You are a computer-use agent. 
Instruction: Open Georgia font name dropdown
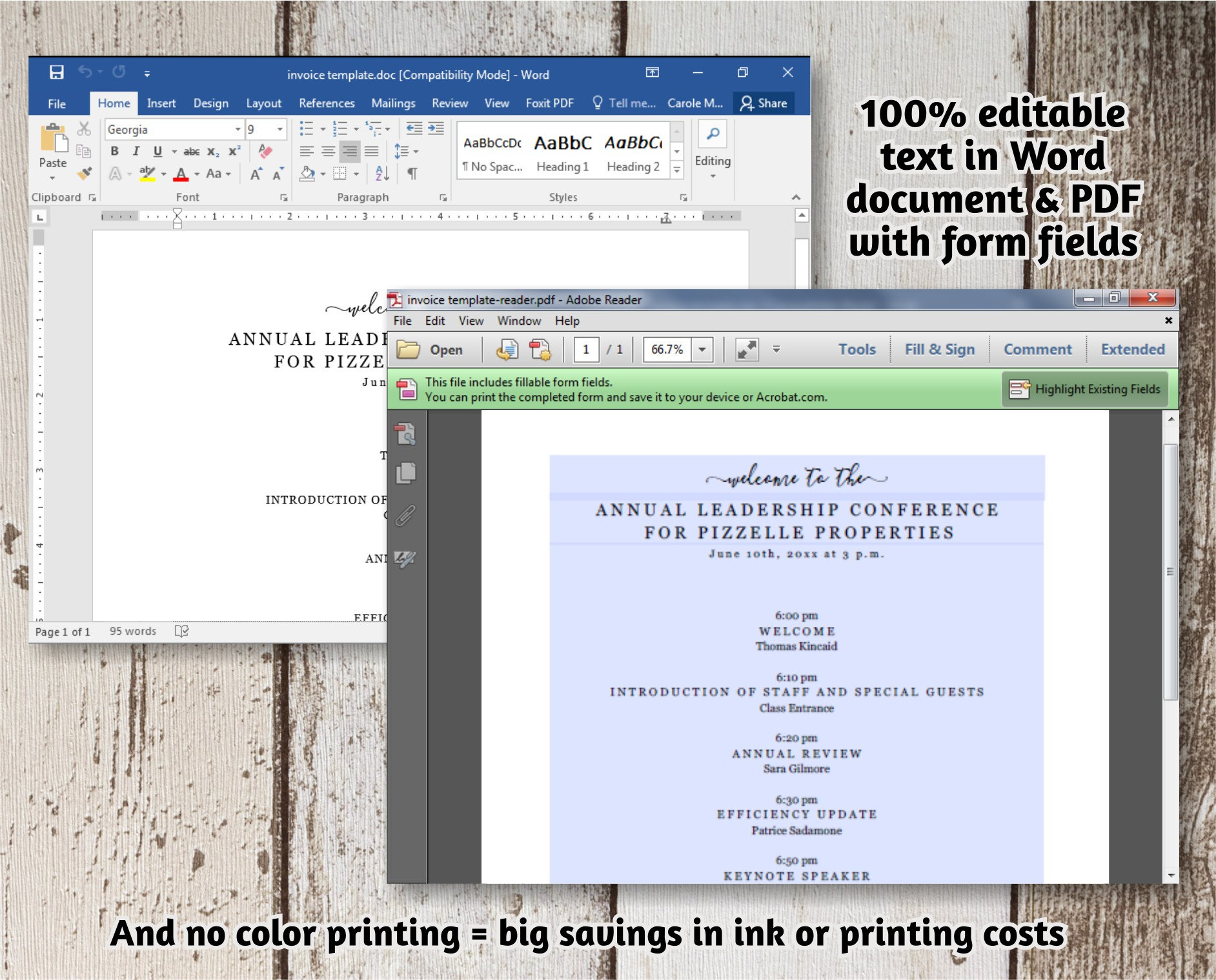point(238,129)
